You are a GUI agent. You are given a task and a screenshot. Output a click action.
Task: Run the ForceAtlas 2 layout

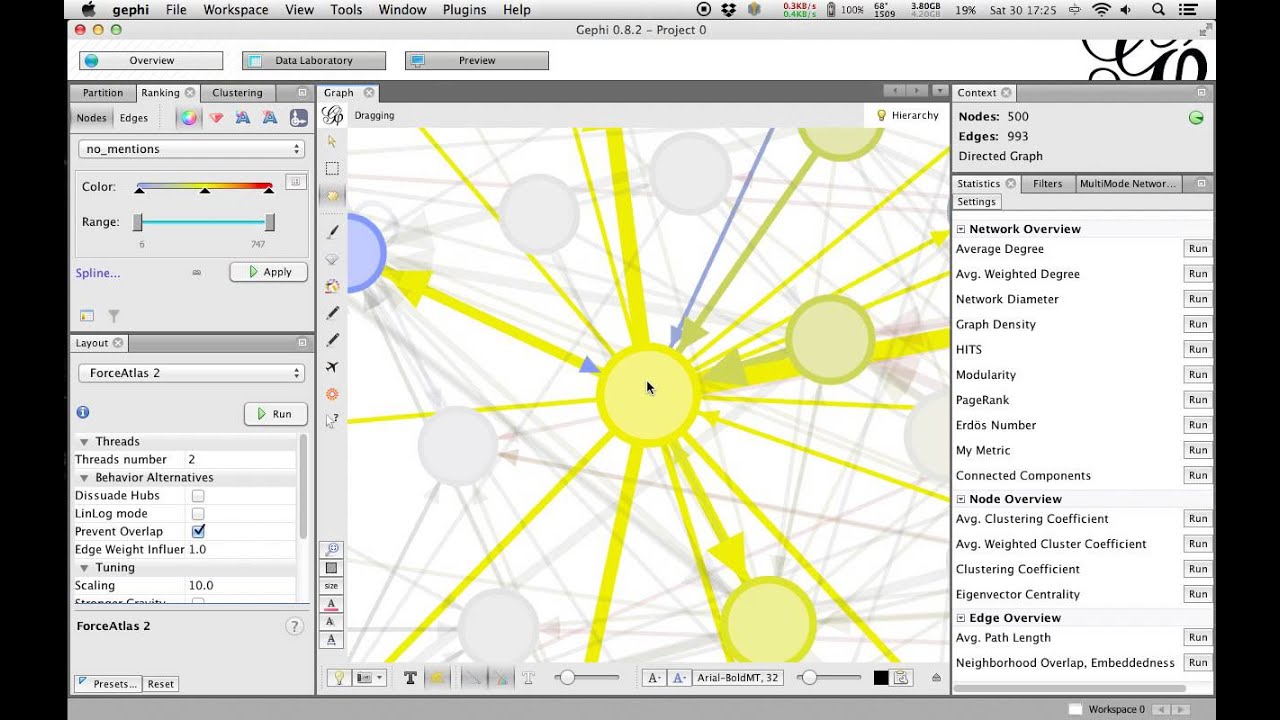275,414
